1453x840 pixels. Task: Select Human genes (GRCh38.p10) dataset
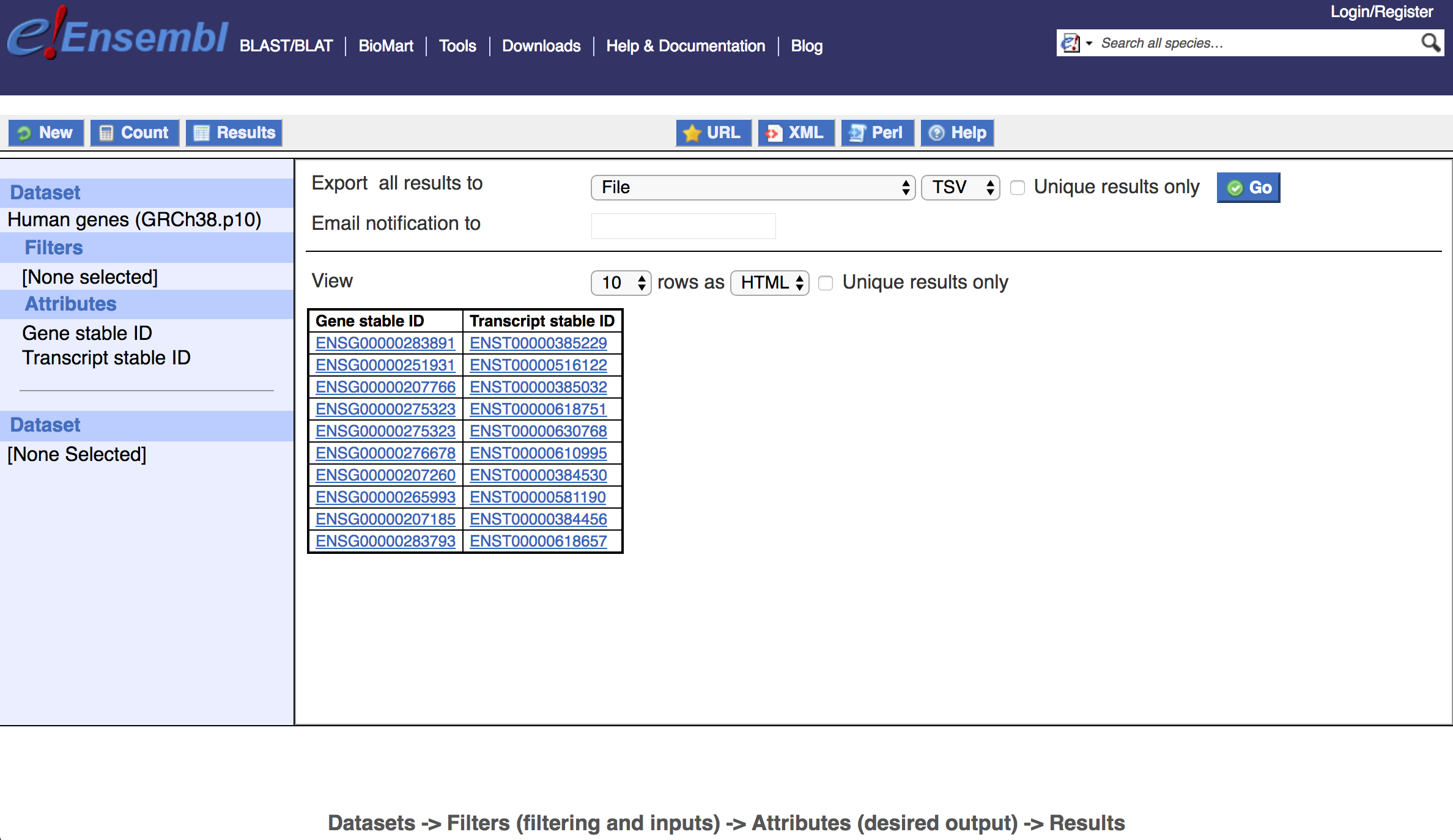click(135, 219)
